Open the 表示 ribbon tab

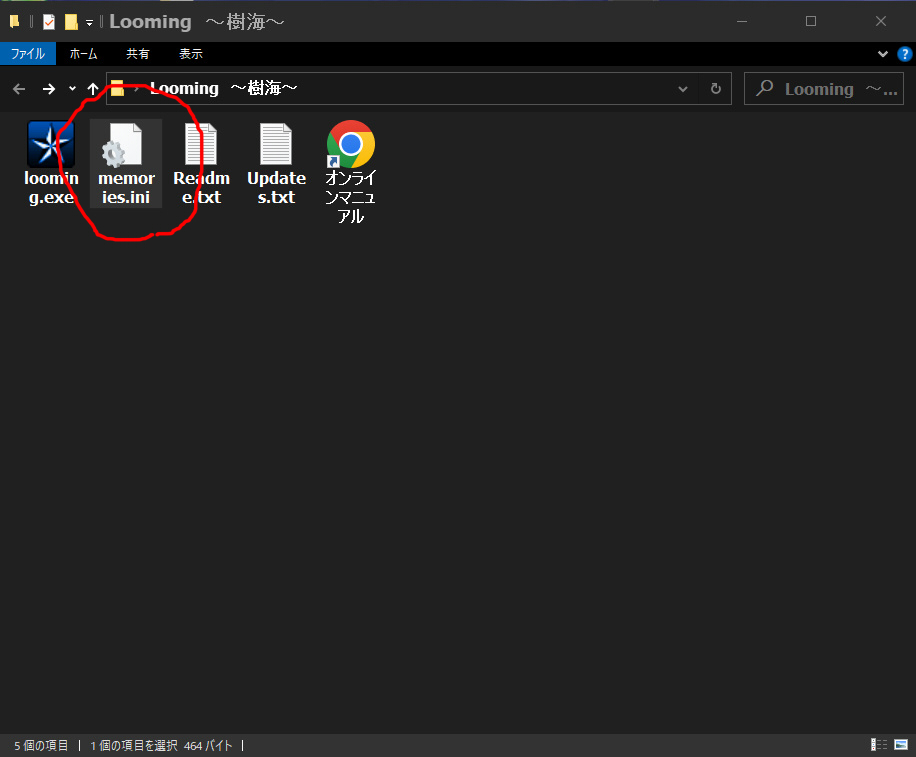point(190,54)
